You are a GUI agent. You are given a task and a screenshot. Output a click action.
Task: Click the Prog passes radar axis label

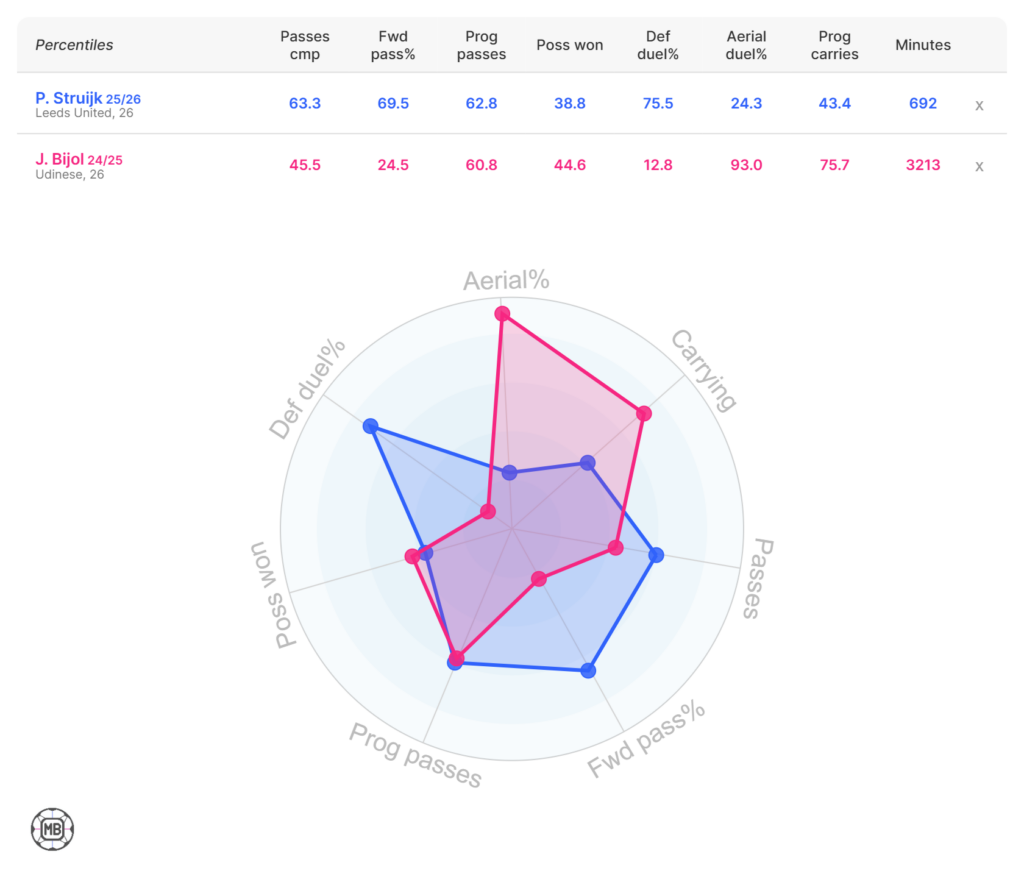point(415,755)
